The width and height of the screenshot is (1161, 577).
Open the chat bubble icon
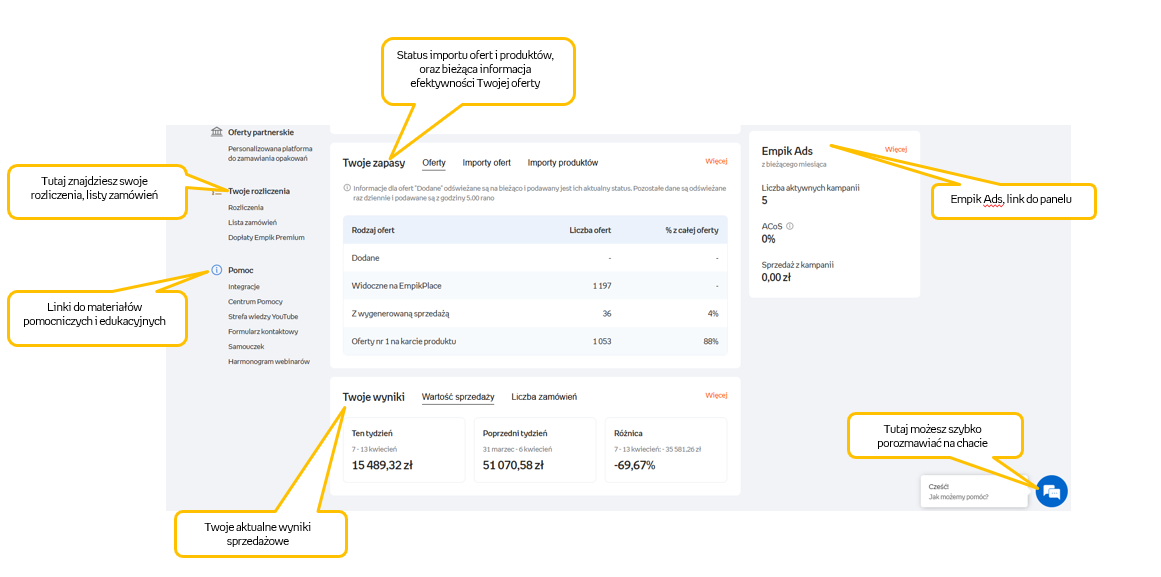click(1051, 491)
